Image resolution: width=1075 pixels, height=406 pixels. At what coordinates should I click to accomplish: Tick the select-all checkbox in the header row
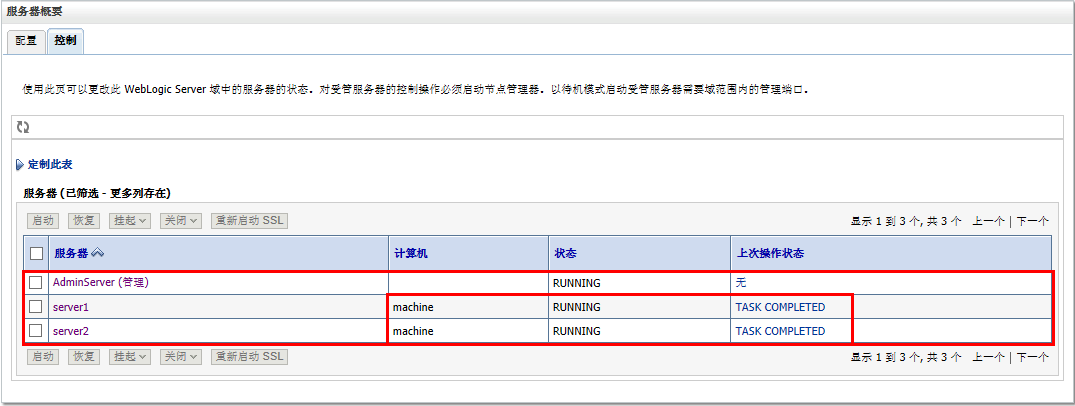click(36, 254)
